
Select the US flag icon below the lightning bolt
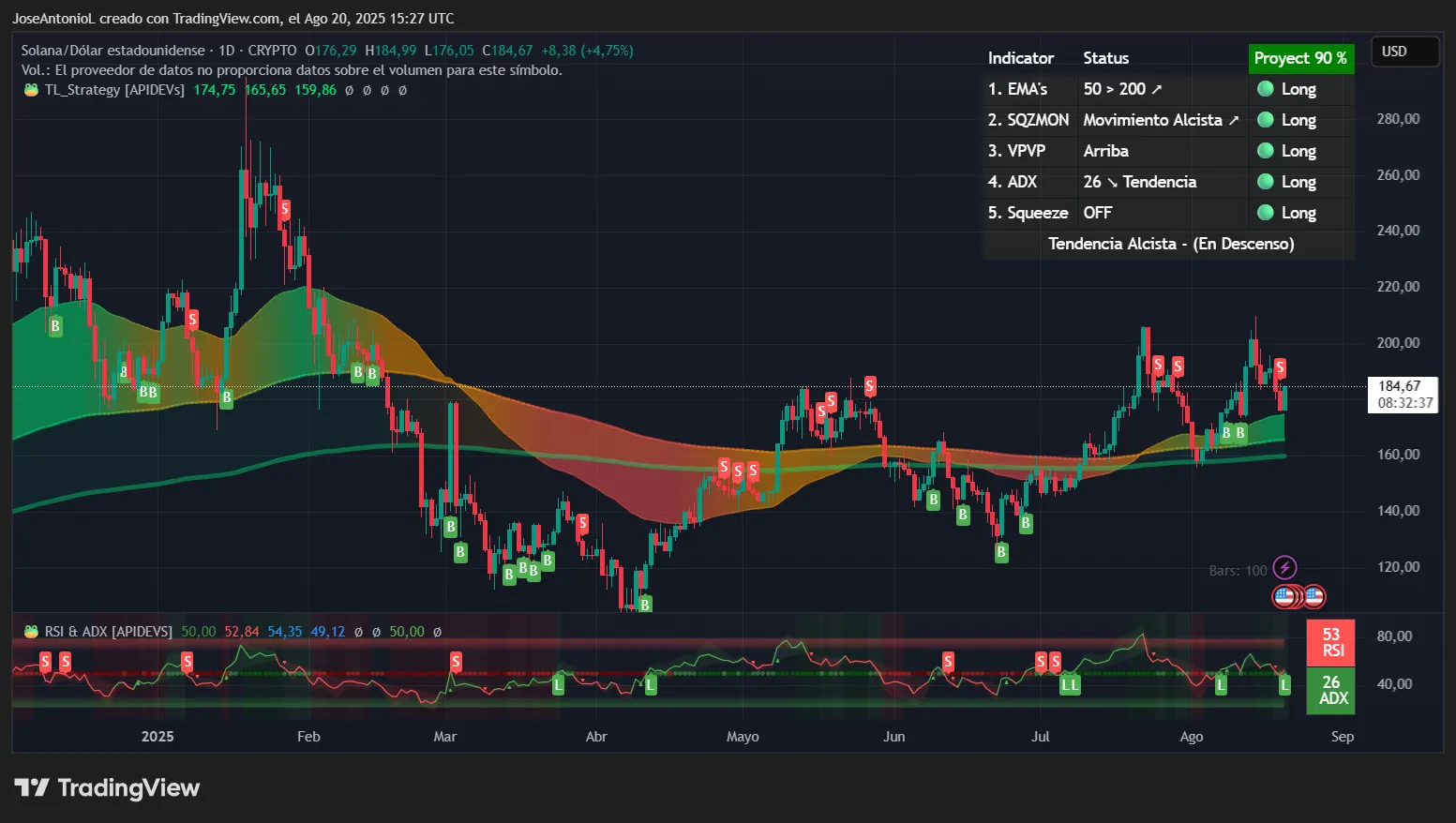coord(1288,596)
